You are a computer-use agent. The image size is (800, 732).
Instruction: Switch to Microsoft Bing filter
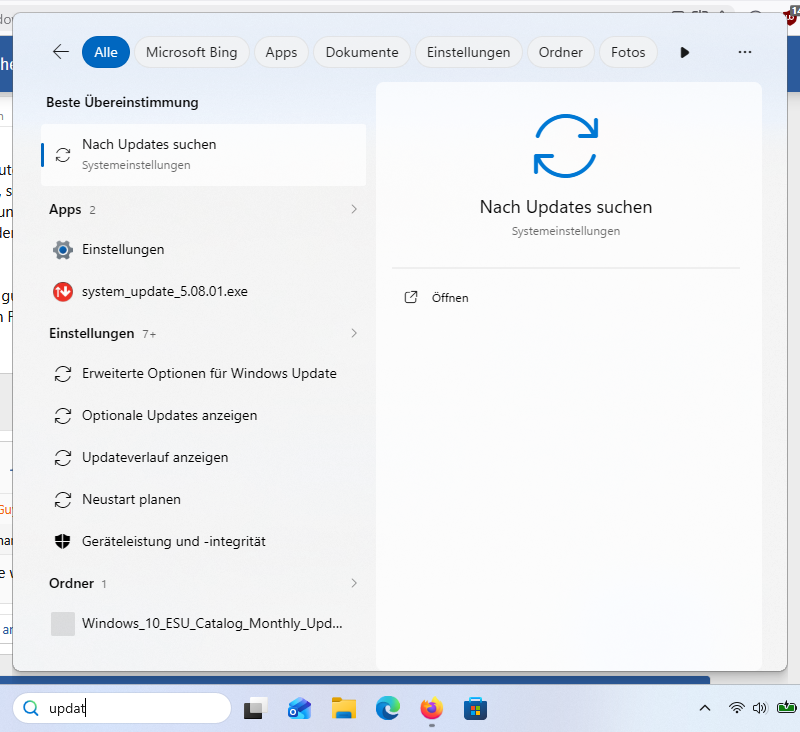[x=191, y=52]
